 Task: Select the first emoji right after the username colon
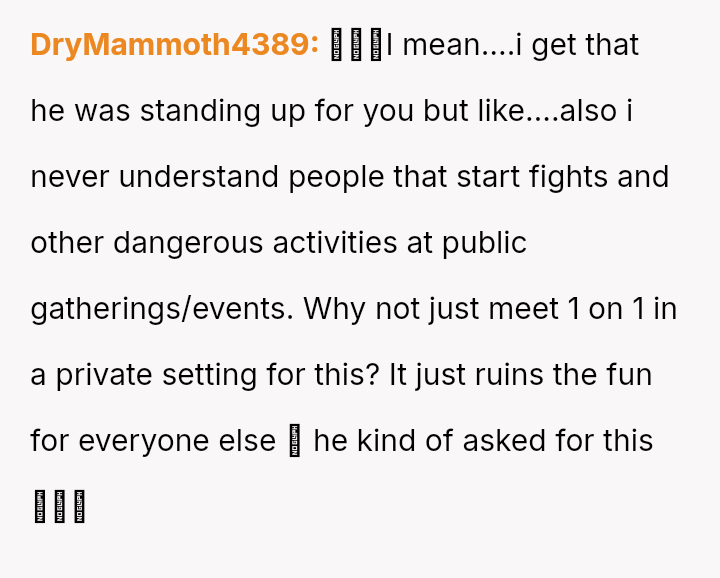[x=338, y=46]
